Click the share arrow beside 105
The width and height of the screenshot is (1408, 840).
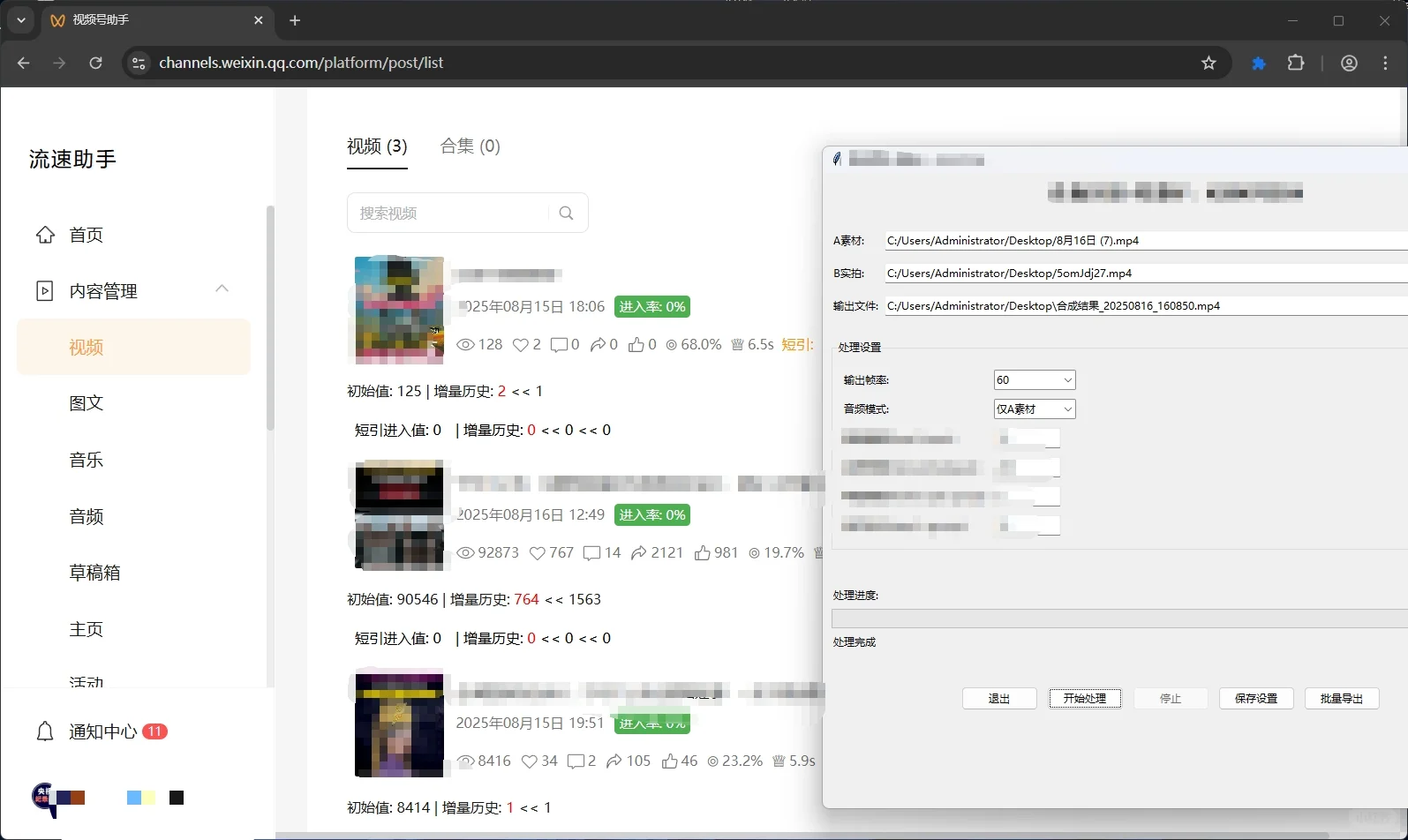614,761
